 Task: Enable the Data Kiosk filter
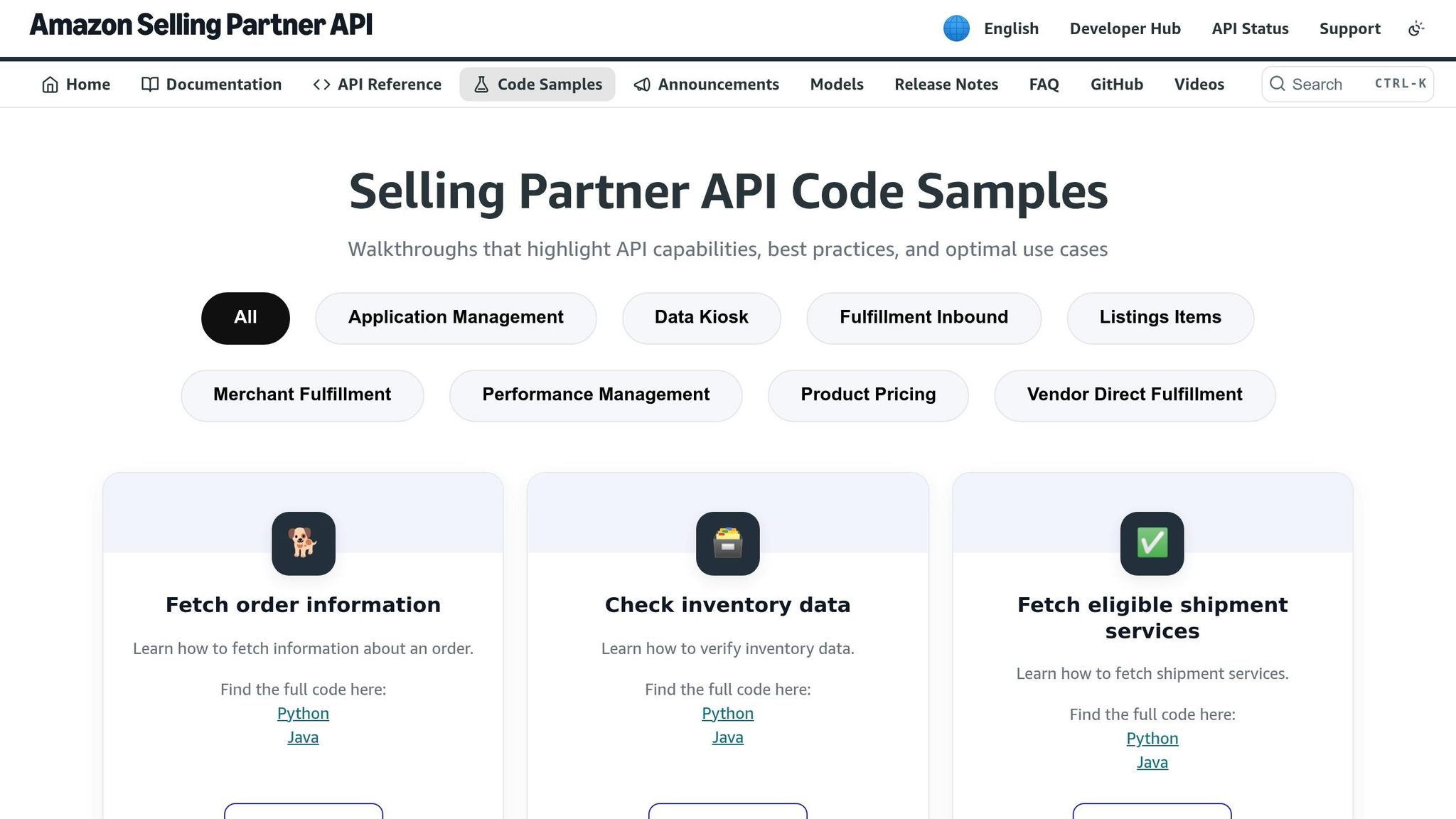pos(700,318)
